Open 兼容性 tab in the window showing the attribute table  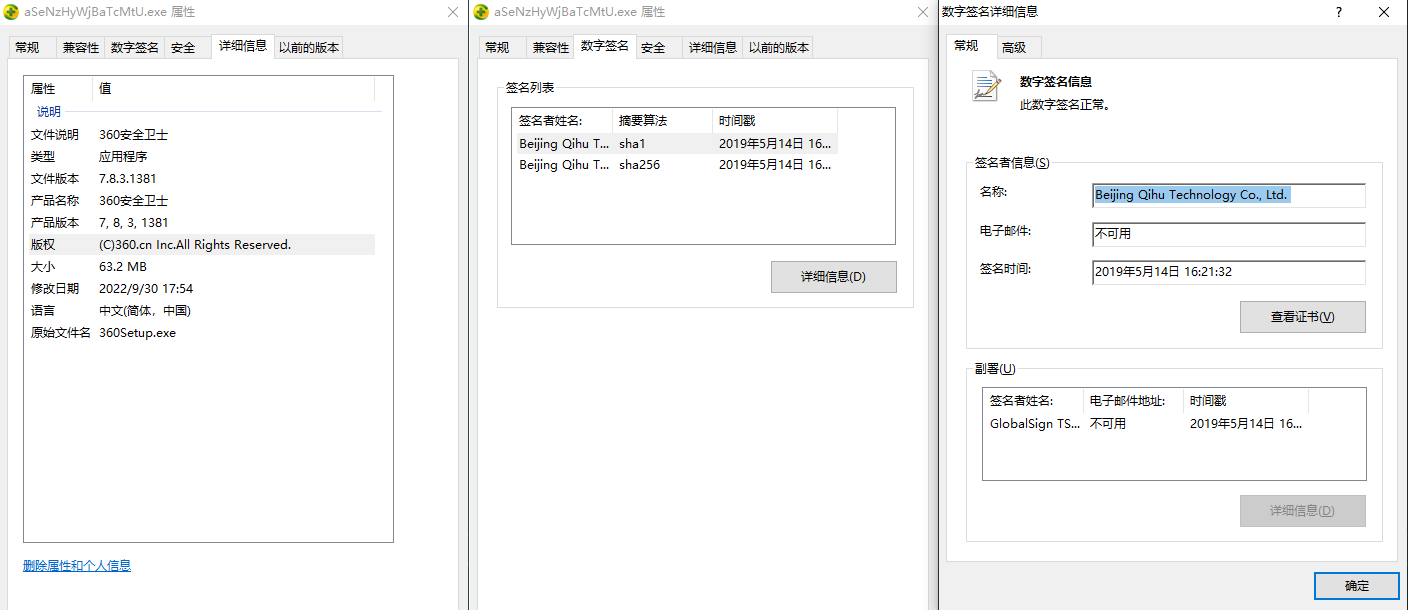[x=81, y=47]
